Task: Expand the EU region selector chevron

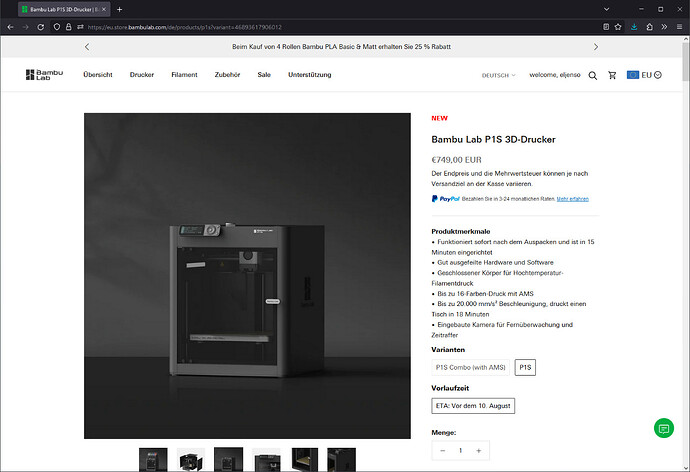Action: point(657,75)
